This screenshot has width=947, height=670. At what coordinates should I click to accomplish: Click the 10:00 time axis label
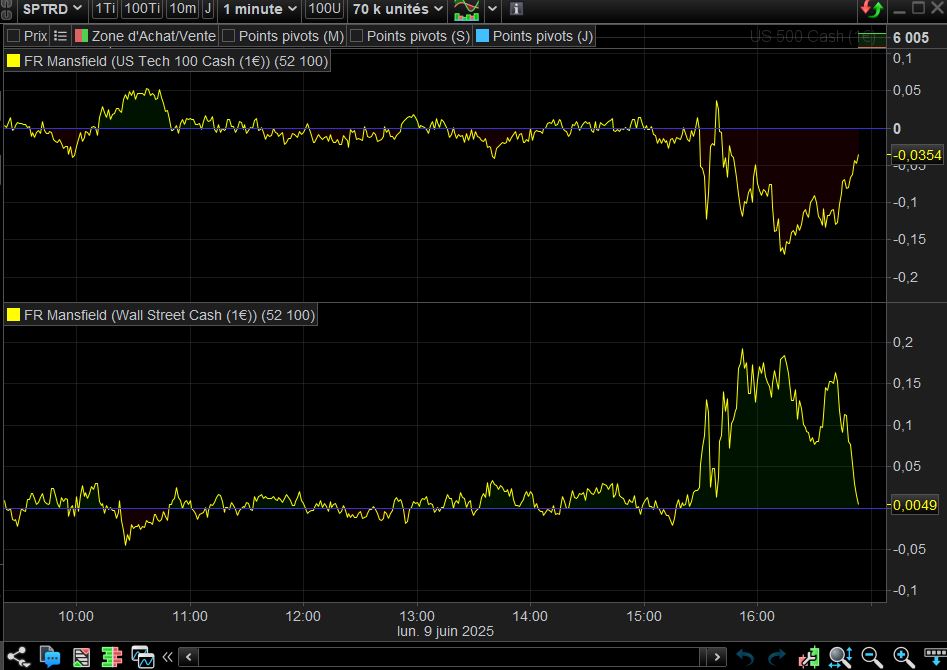75,616
